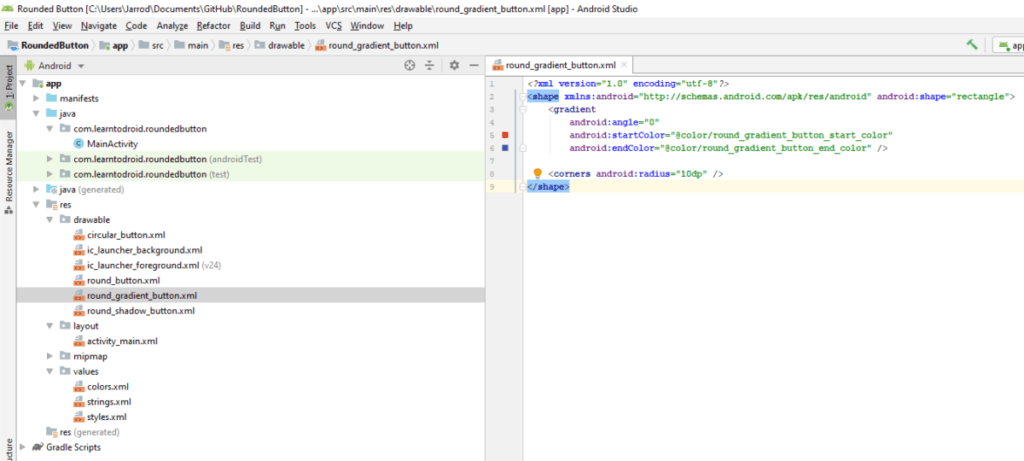Open MainActivity class file
This screenshot has width=1024, height=461.
click(x=111, y=144)
